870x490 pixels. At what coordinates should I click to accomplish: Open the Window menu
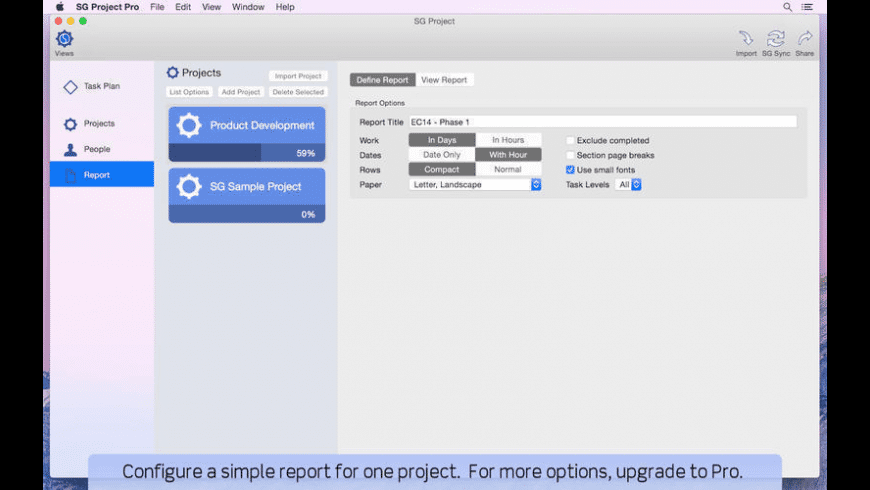pos(248,7)
